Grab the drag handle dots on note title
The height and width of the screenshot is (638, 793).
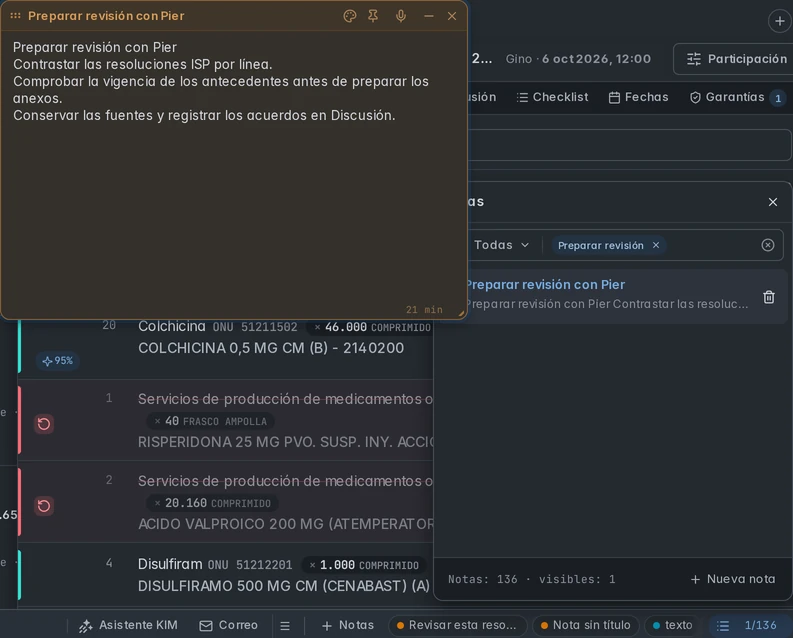[15, 16]
